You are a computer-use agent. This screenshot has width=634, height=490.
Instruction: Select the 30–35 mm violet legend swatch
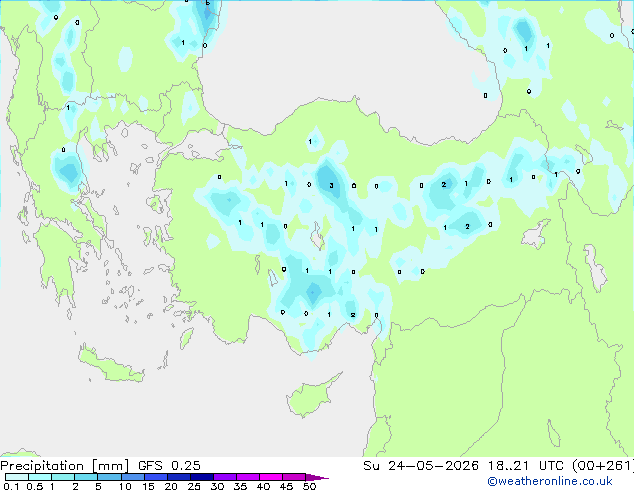point(224,477)
